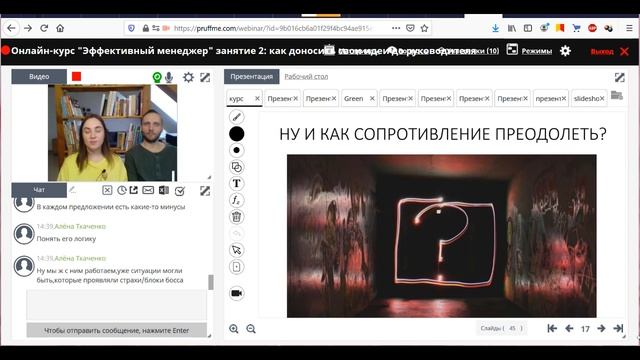The width and height of the screenshot is (640, 360).
Task: Choose the small black dot brush
Action: point(236,150)
